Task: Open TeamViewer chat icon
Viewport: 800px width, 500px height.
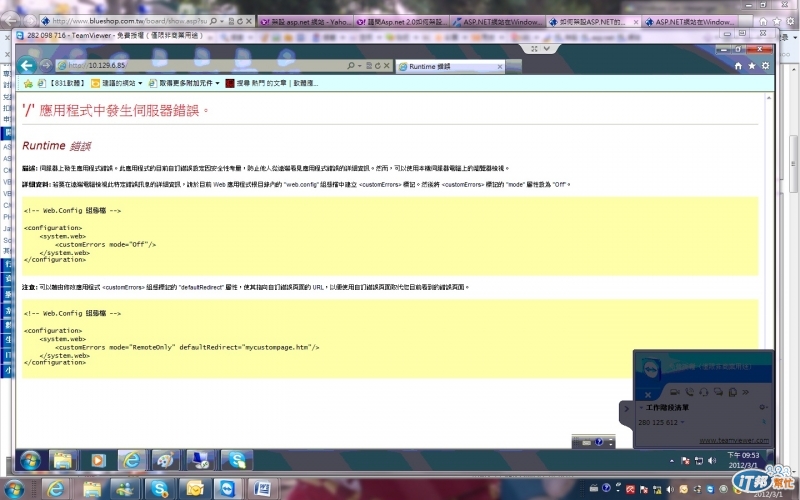Action: click(718, 392)
